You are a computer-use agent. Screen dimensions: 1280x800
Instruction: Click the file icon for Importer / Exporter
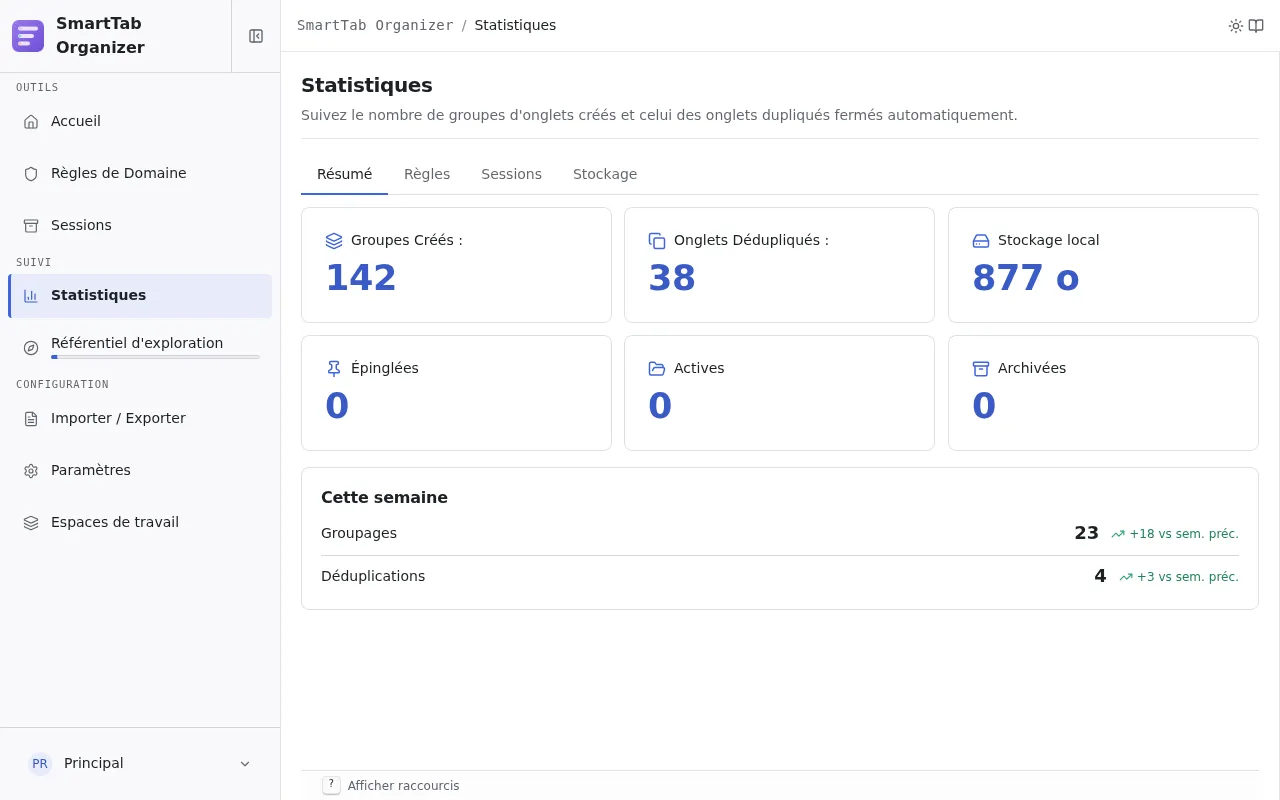[x=31, y=419]
